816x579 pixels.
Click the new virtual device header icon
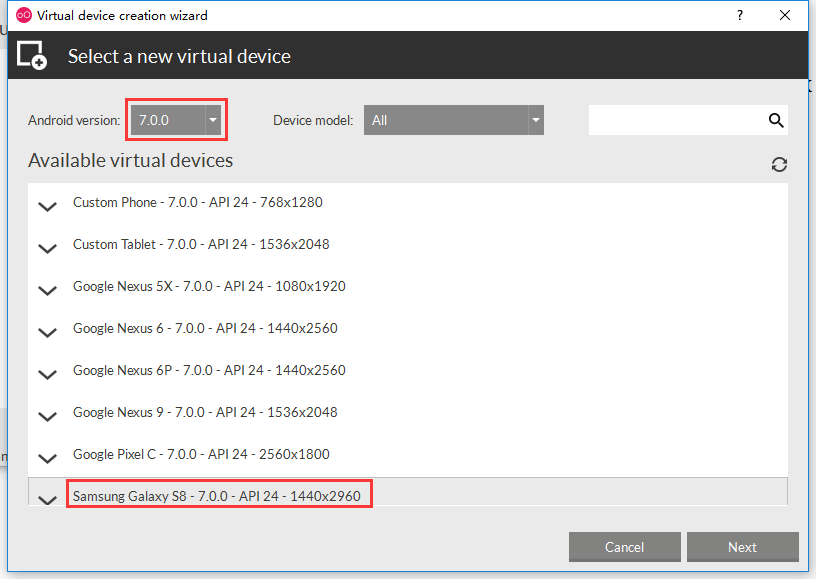(32, 55)
